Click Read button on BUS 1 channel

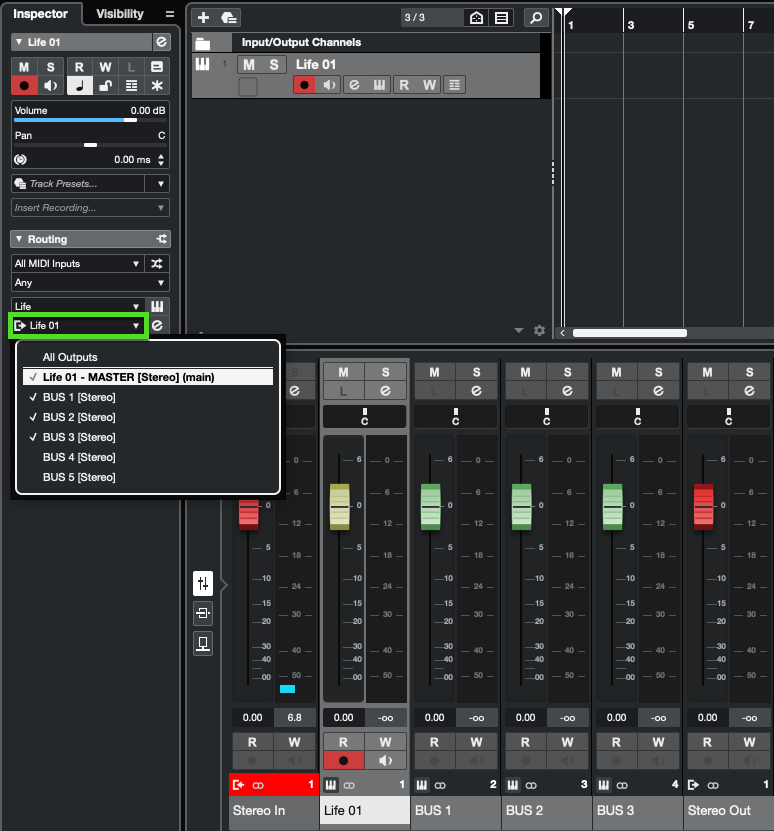pyautogui.click(x=434, y=742)
